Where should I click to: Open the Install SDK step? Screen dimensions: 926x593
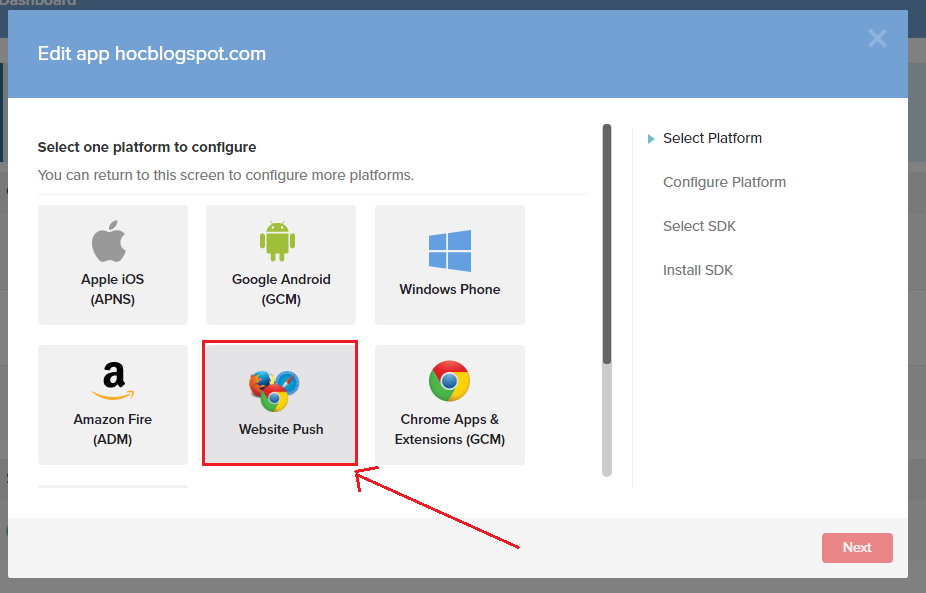(x=697, y=270)
